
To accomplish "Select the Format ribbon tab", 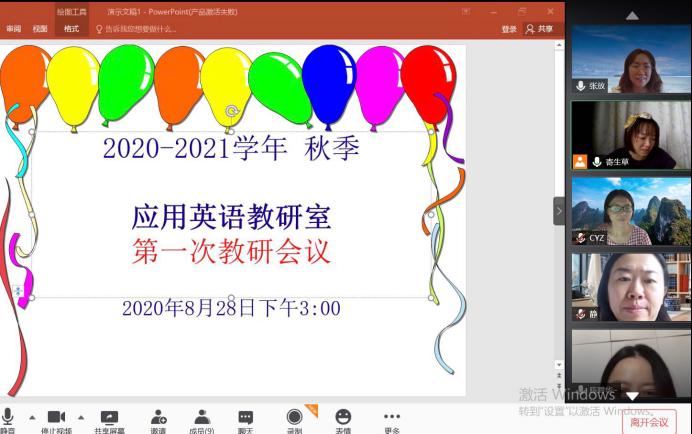I will [x=71, y=29].
